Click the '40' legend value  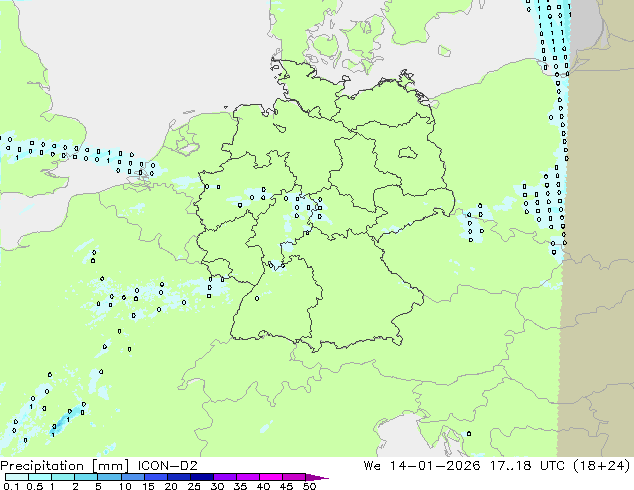pos(263,486)
